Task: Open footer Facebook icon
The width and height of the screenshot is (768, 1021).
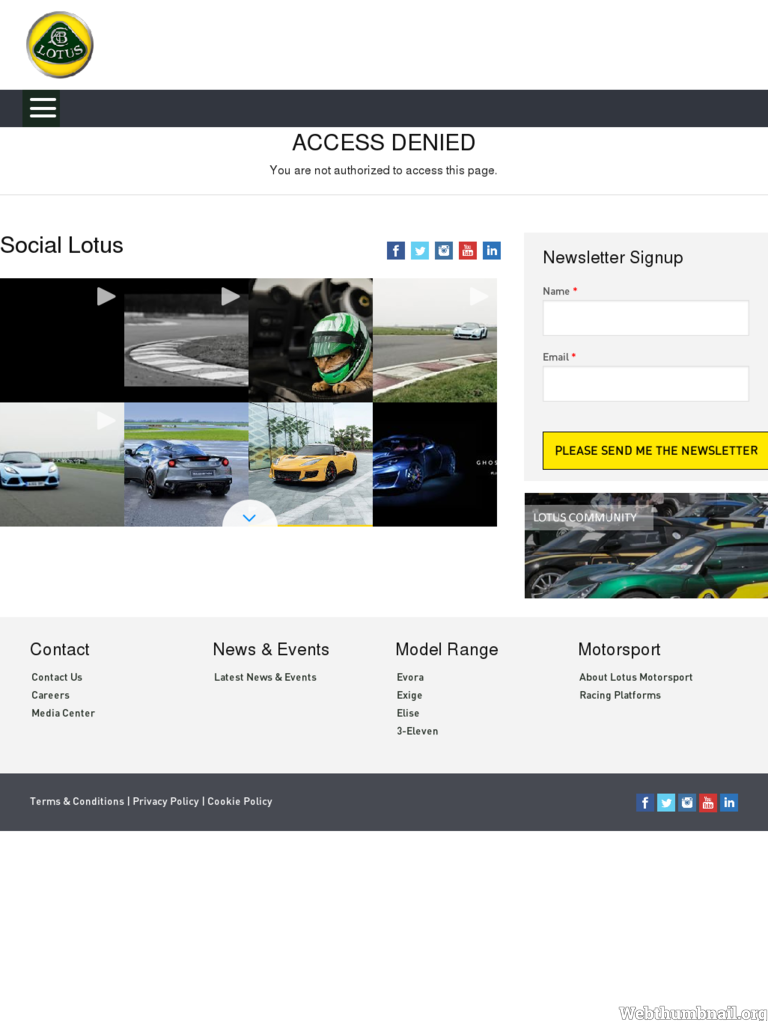Action: pos(645,802)
